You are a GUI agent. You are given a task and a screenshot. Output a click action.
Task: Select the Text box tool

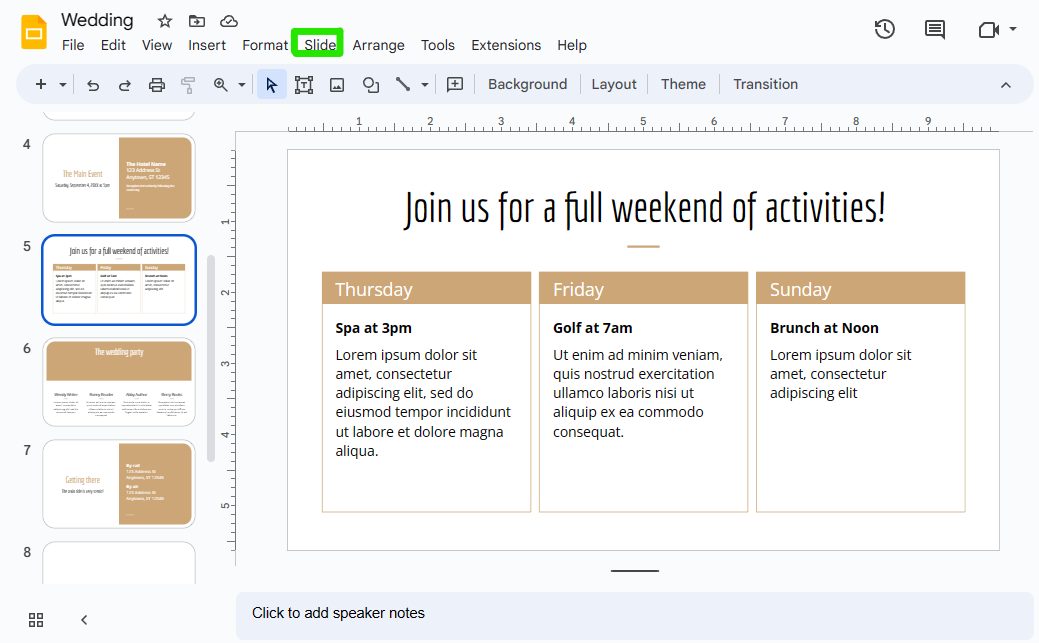(304, 85)
